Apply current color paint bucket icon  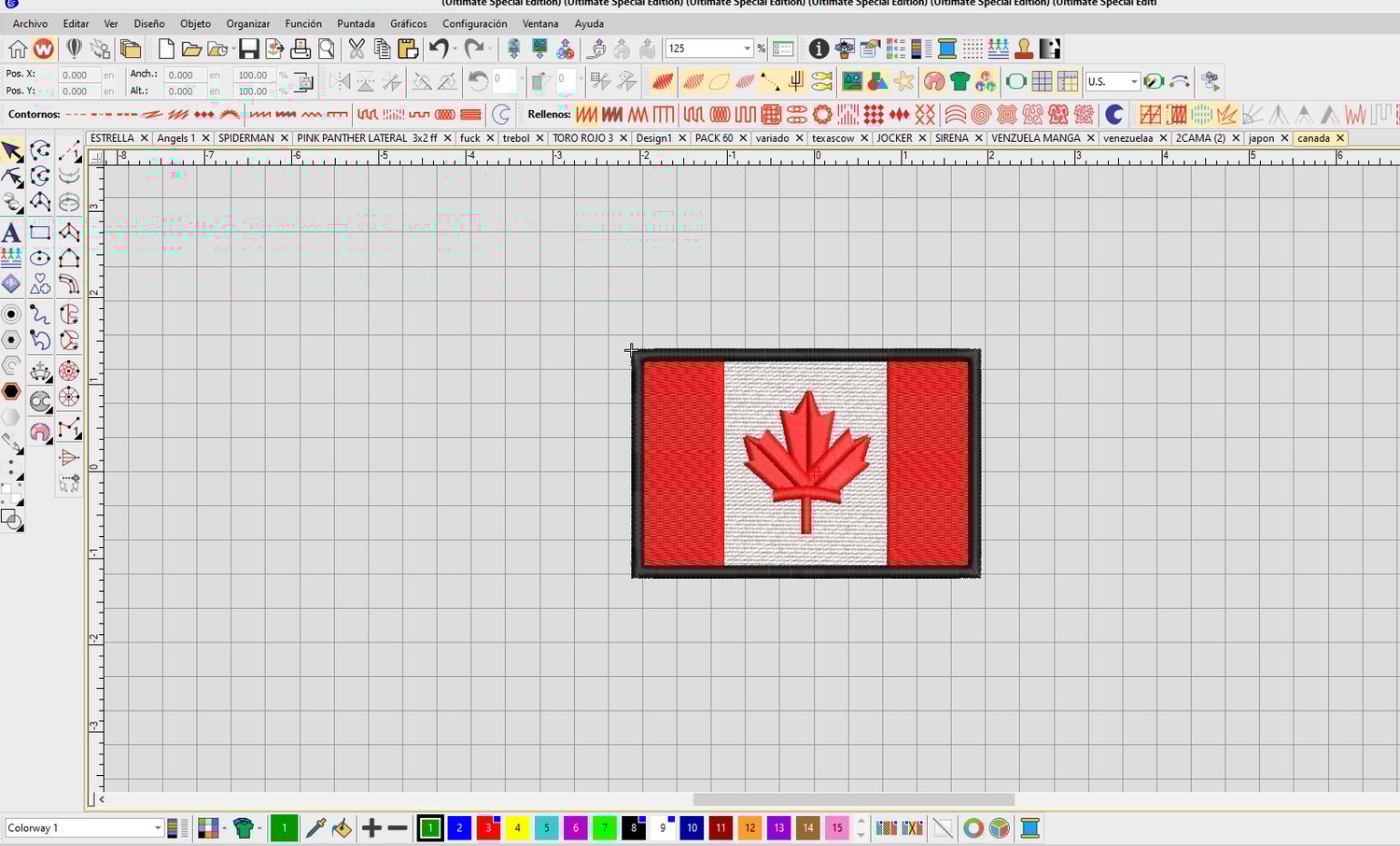coord(342,827)
